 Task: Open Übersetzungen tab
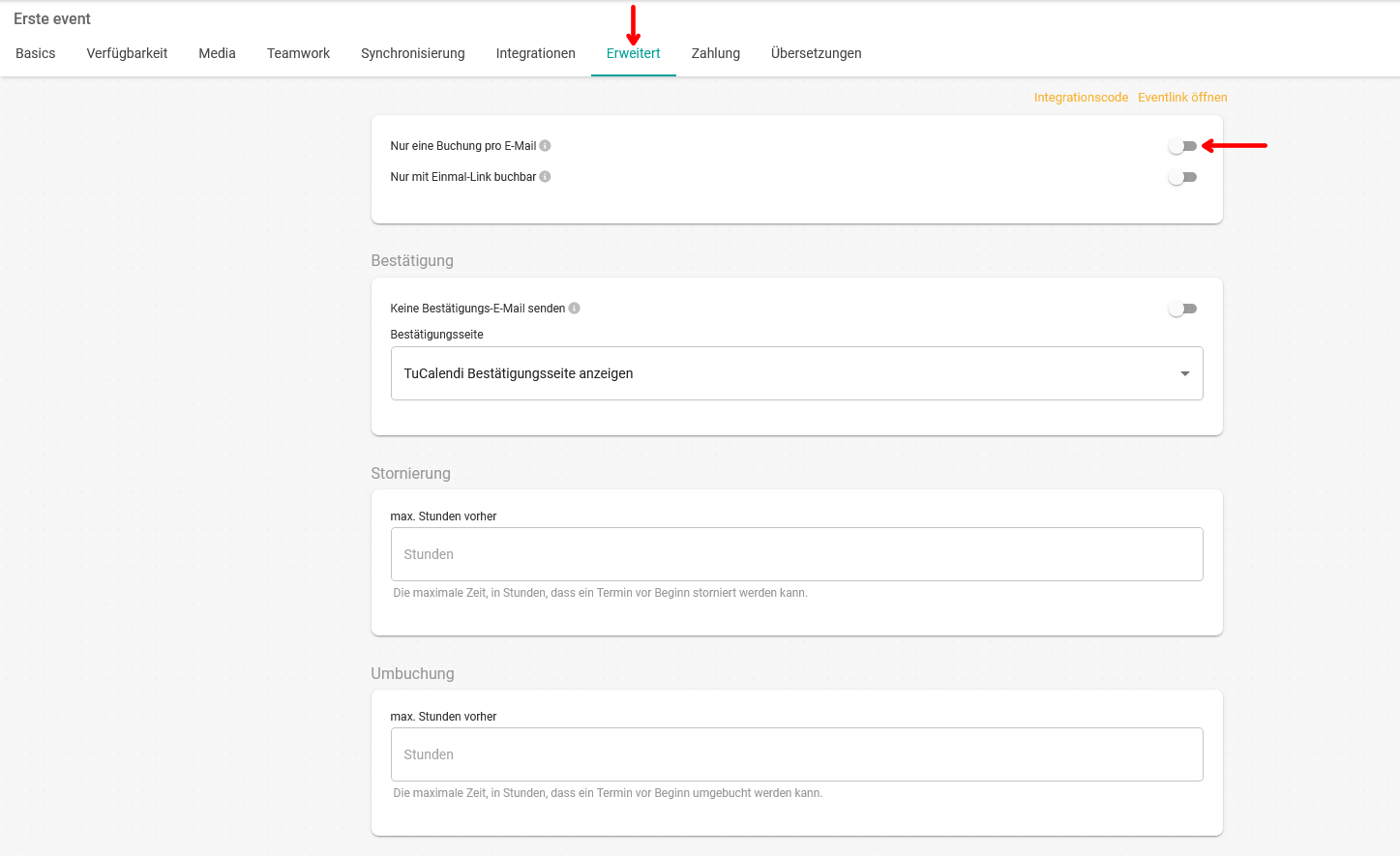tap(817, 53)
